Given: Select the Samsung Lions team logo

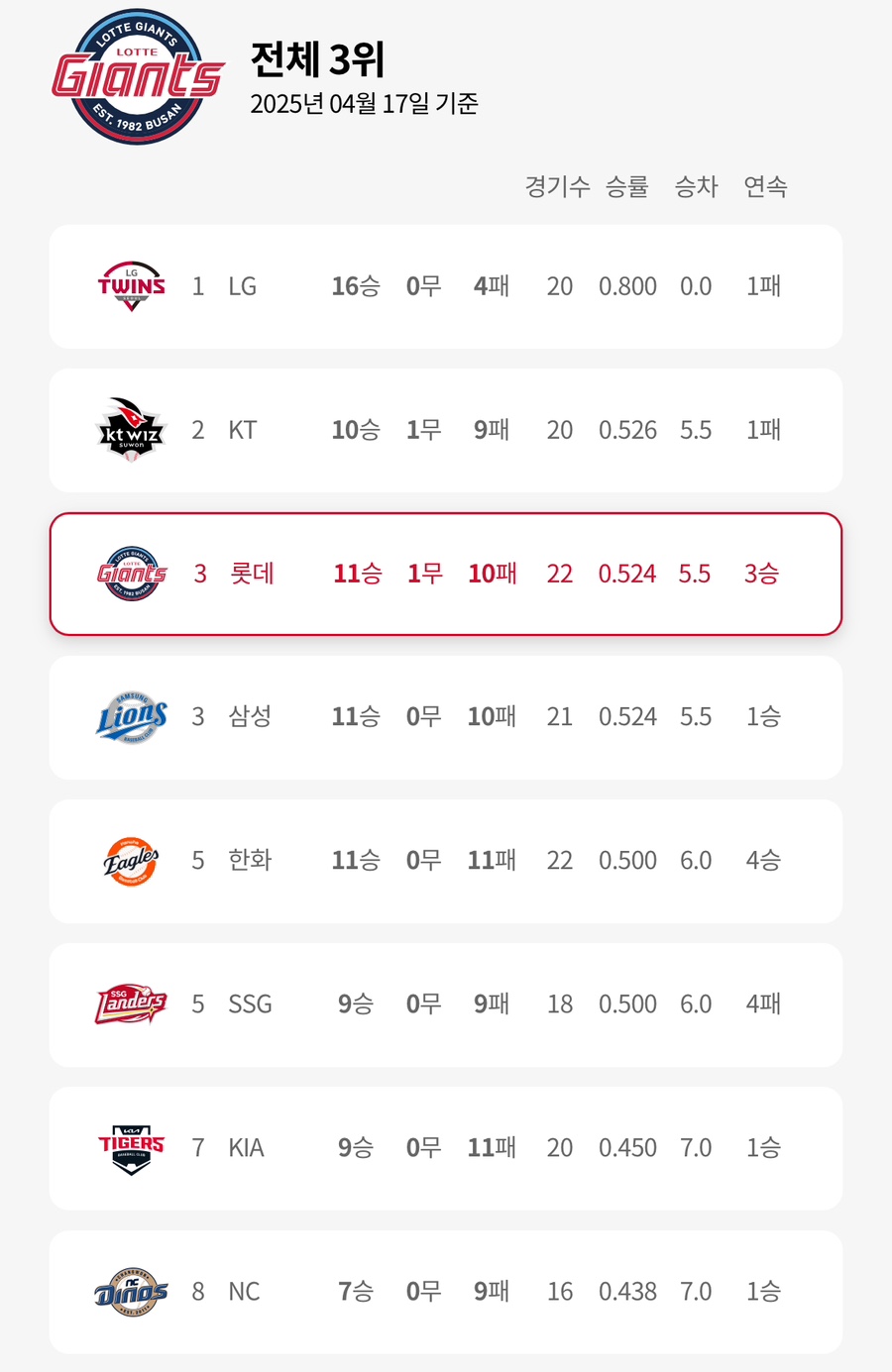Looking at the screenshot, I should click(131, 717).
